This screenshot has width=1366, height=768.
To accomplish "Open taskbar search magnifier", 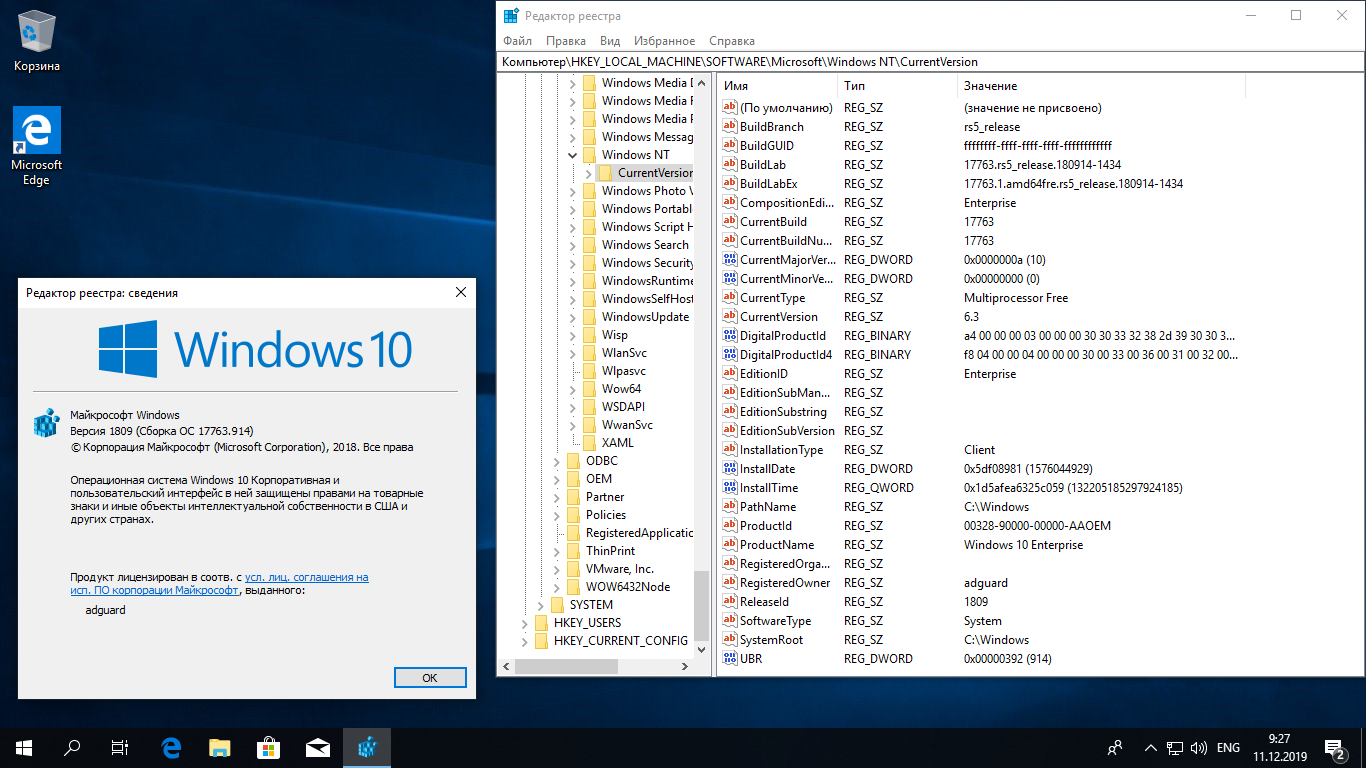I will coord(72,747).
